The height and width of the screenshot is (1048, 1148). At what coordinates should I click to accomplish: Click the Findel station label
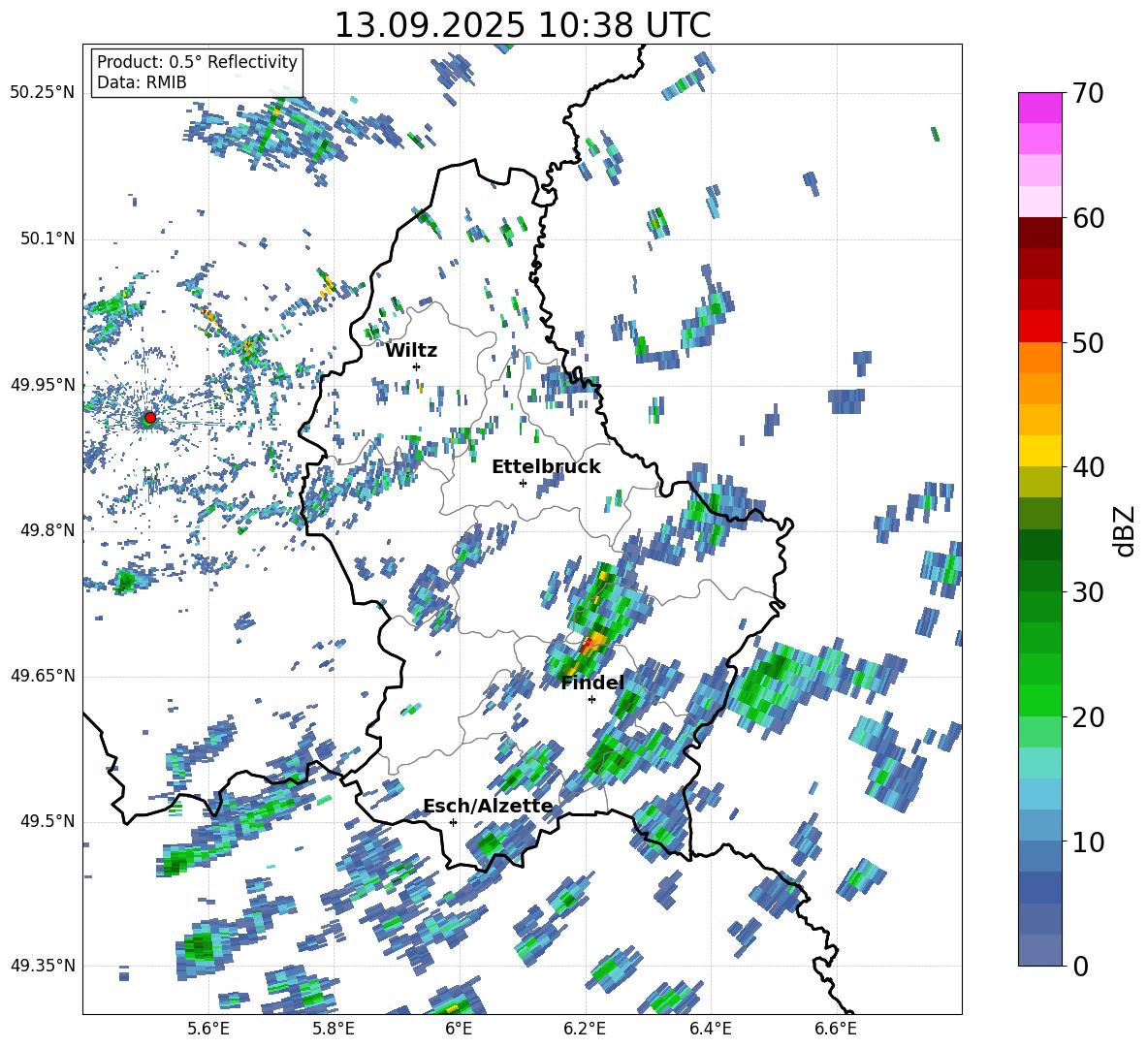[592, 683]
